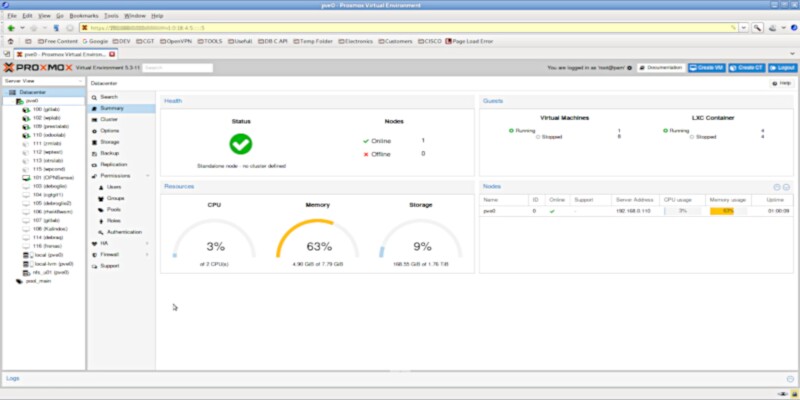Open the Window menu
Viewport: 800px width, 400px height.
tap(135, 16)
